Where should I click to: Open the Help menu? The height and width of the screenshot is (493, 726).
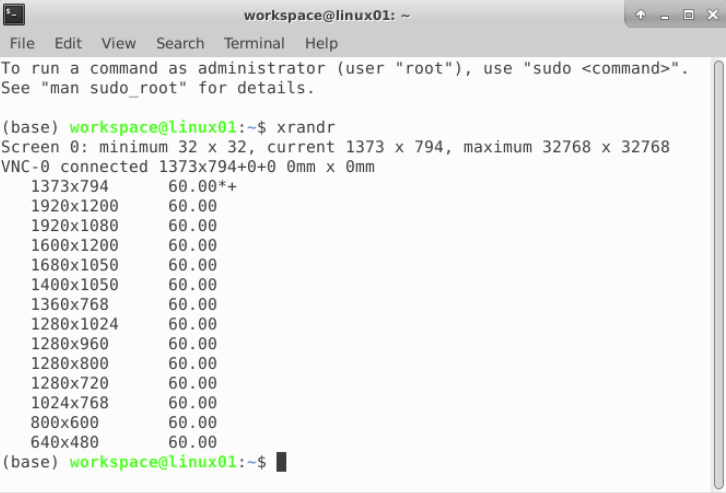321,44
